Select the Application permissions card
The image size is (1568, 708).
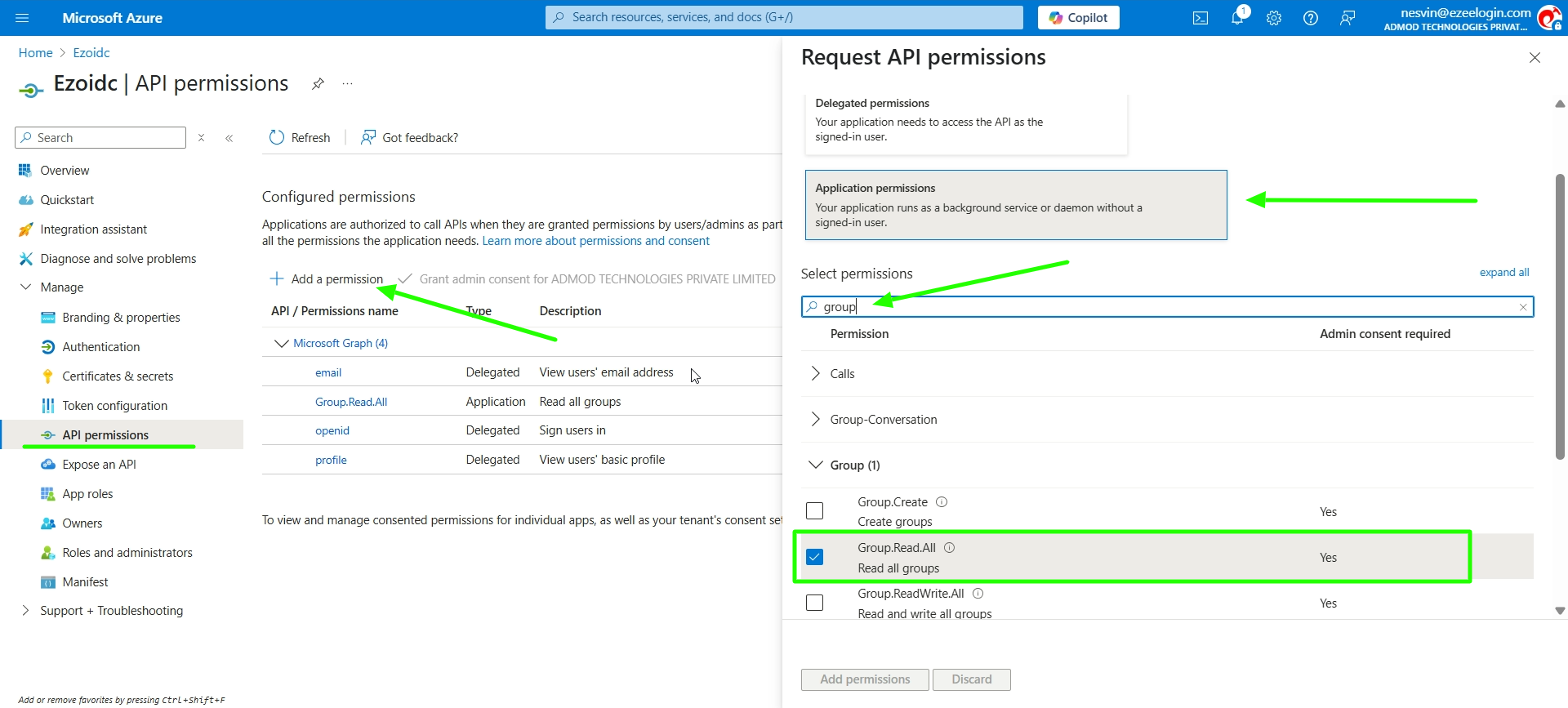coord(1016,205)
